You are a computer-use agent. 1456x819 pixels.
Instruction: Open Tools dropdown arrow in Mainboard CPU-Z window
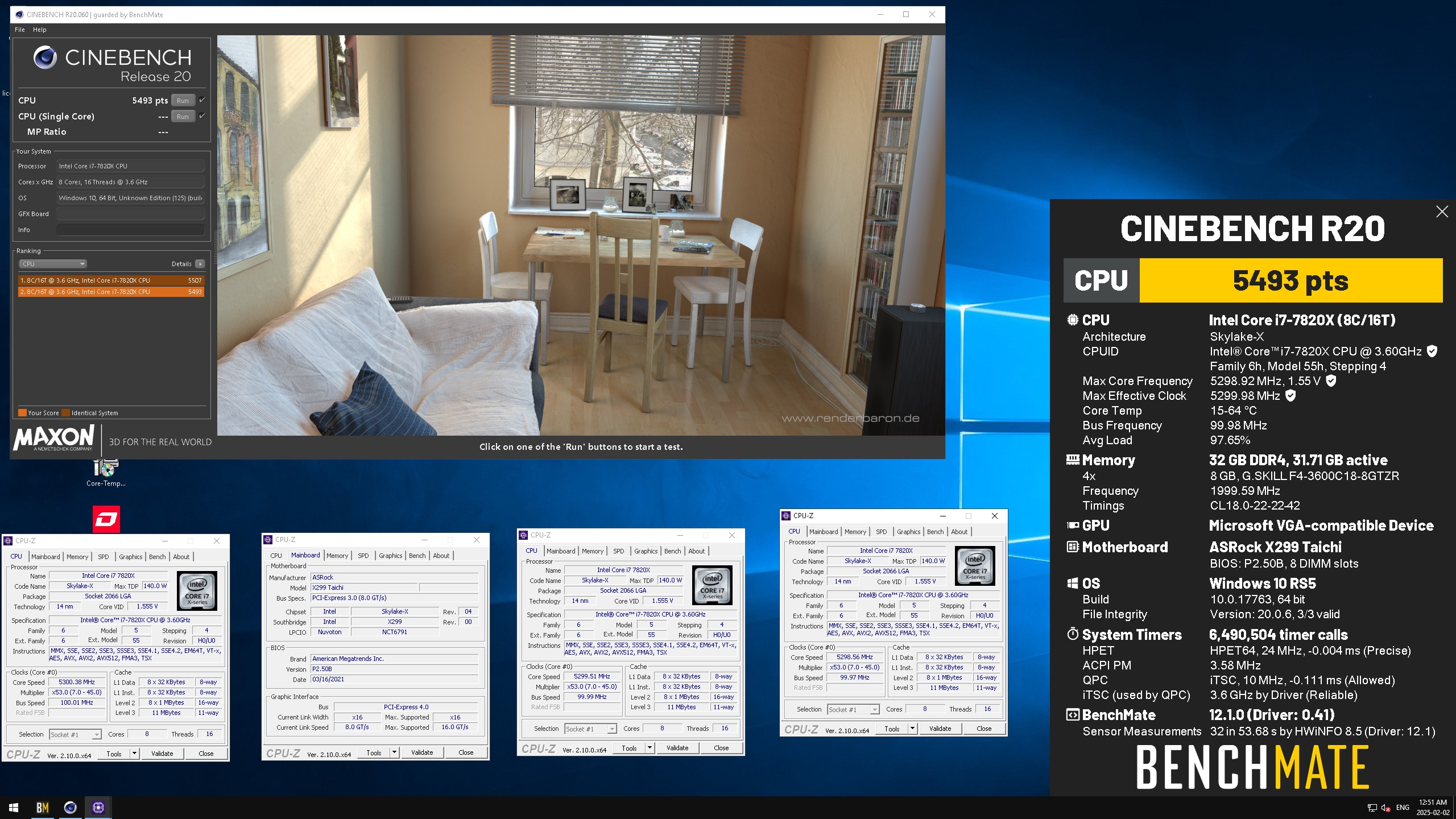[394, 752]
